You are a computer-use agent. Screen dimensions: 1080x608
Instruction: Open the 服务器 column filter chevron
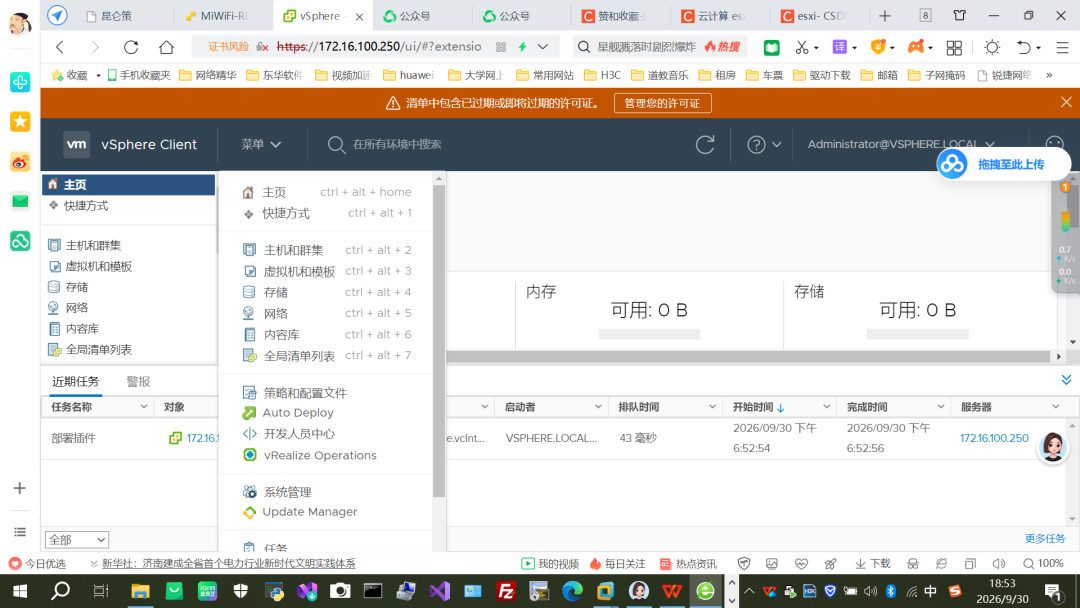click(x=1055, y=407)
